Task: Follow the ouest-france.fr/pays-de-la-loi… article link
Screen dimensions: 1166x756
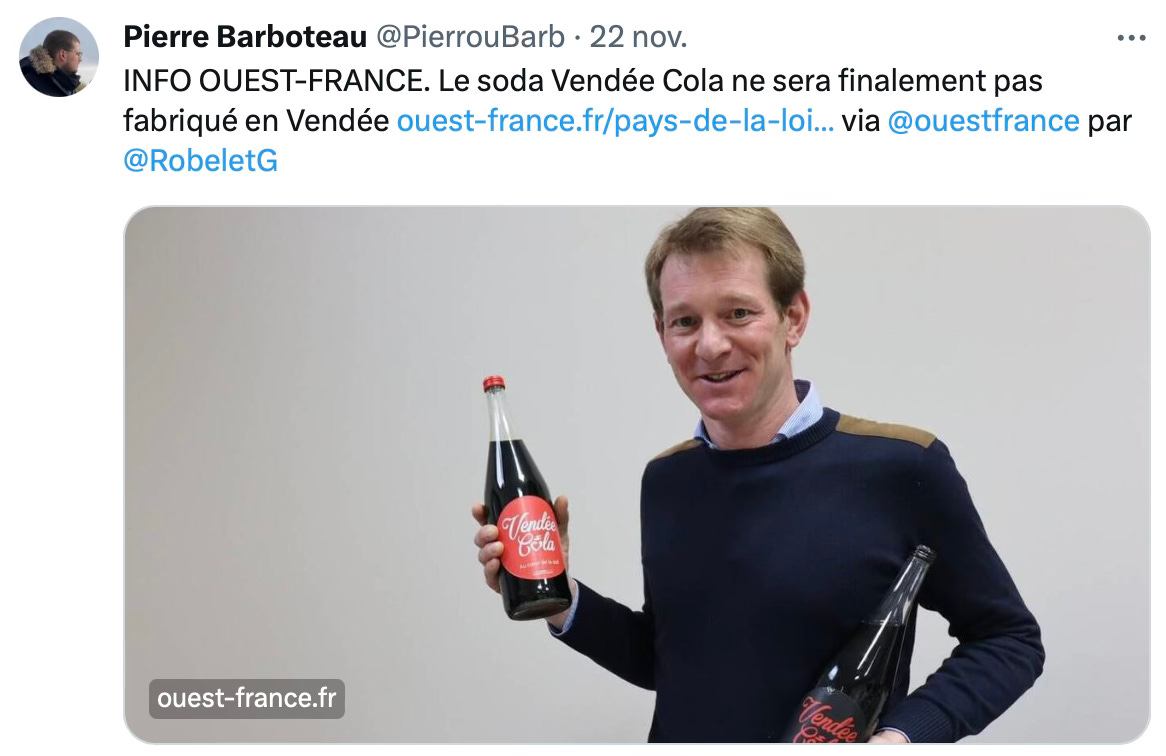Action: coord(616,120)
